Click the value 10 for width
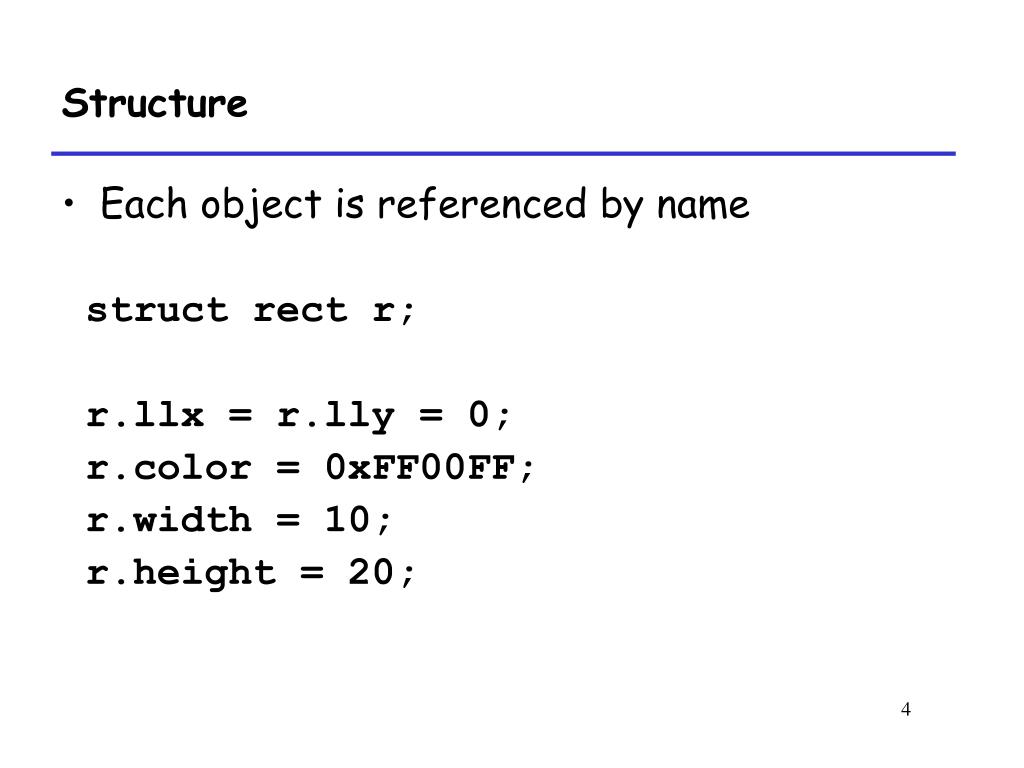 point(347,520)
